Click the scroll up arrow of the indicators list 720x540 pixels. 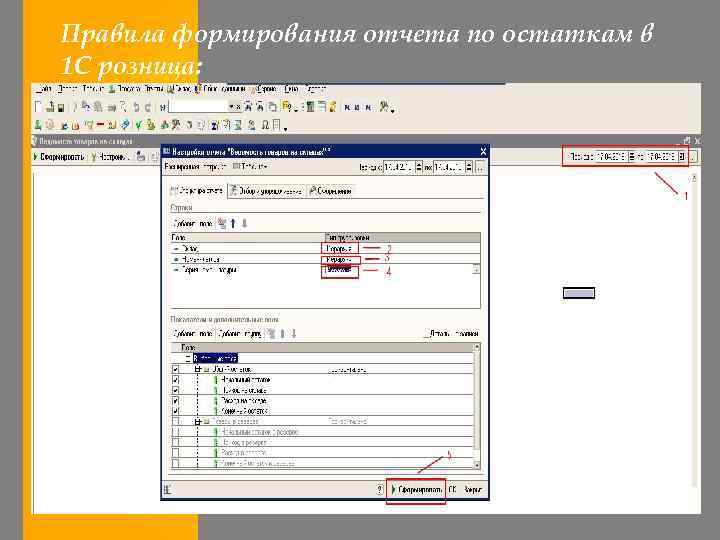477,347
